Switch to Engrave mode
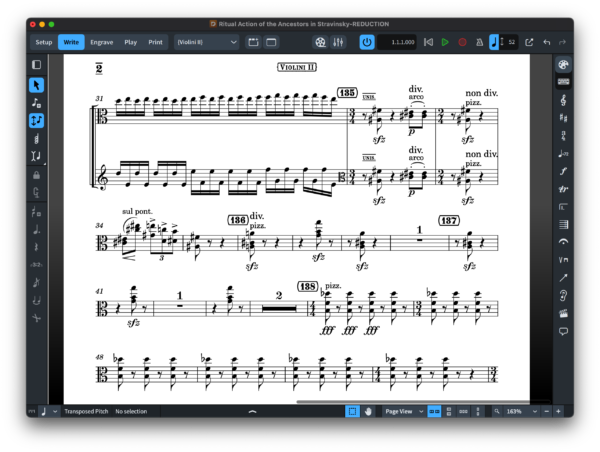The width and height of the screenshot is (600, 452). (x=101, y=42)
